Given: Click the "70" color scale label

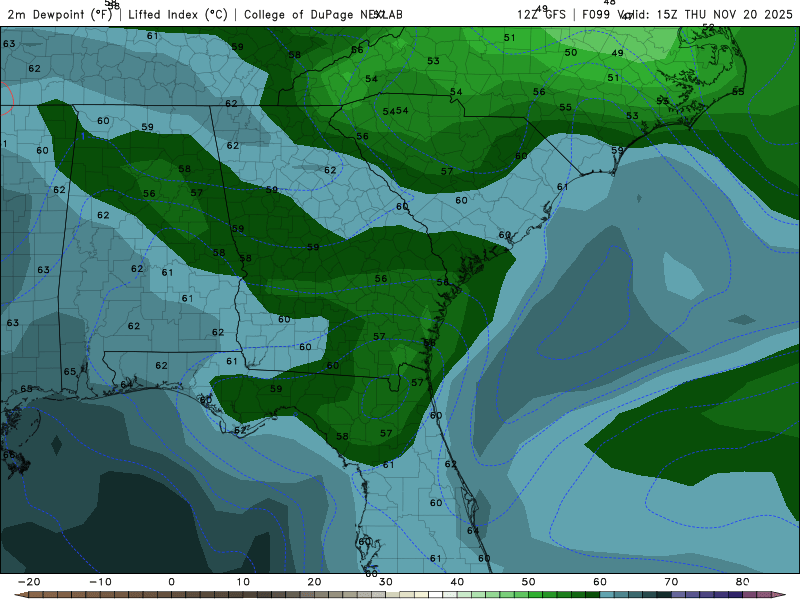Looking at the screenshot, I should click(x=671, y=582).
